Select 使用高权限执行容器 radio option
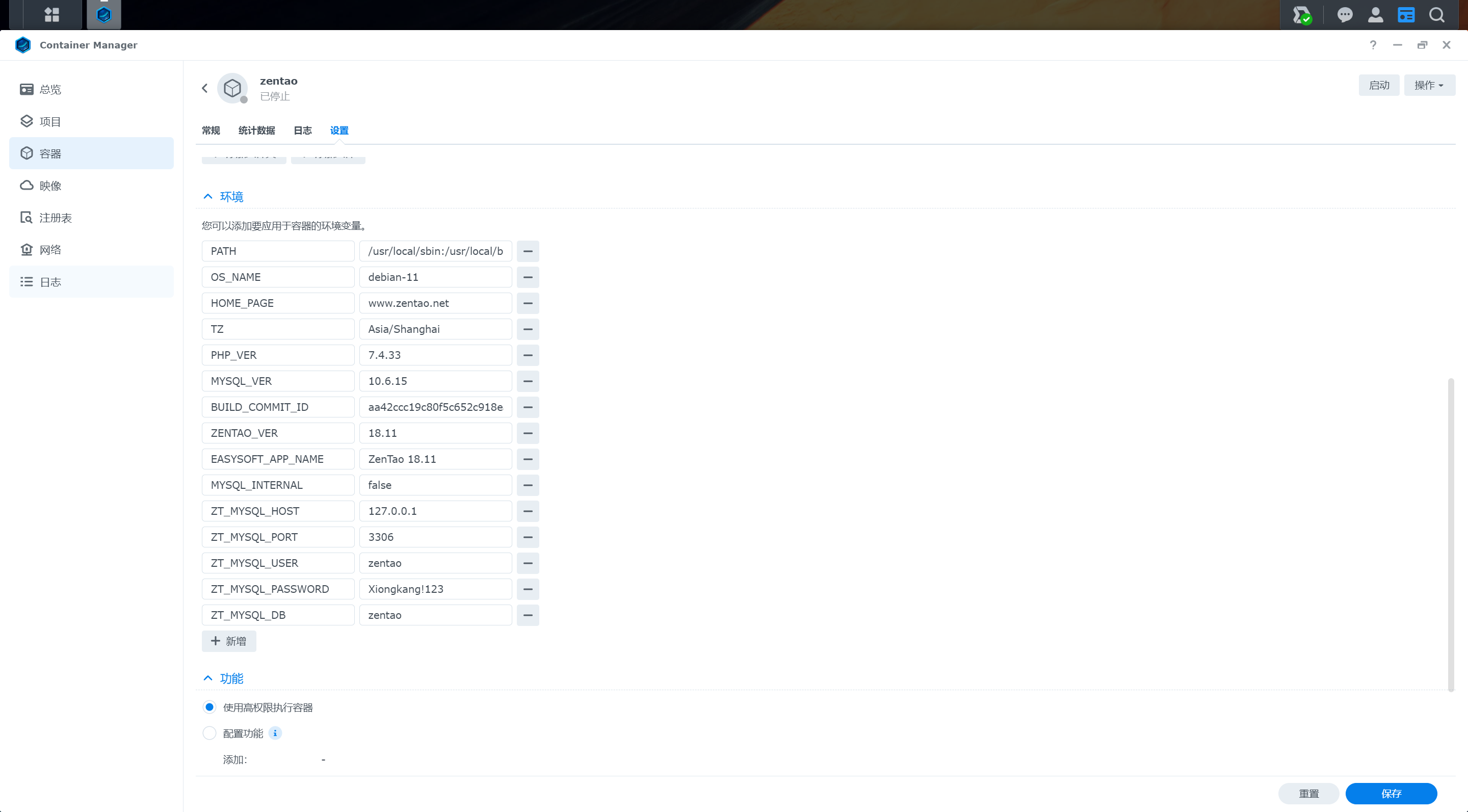 209,706
